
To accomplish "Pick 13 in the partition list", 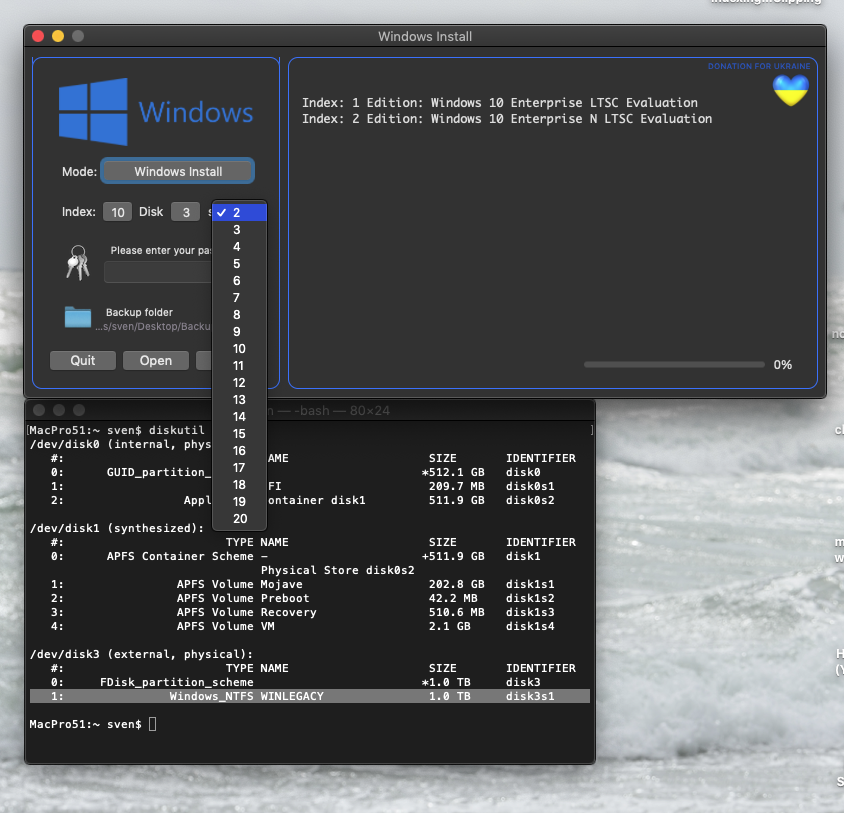I will tap(240, 400).
